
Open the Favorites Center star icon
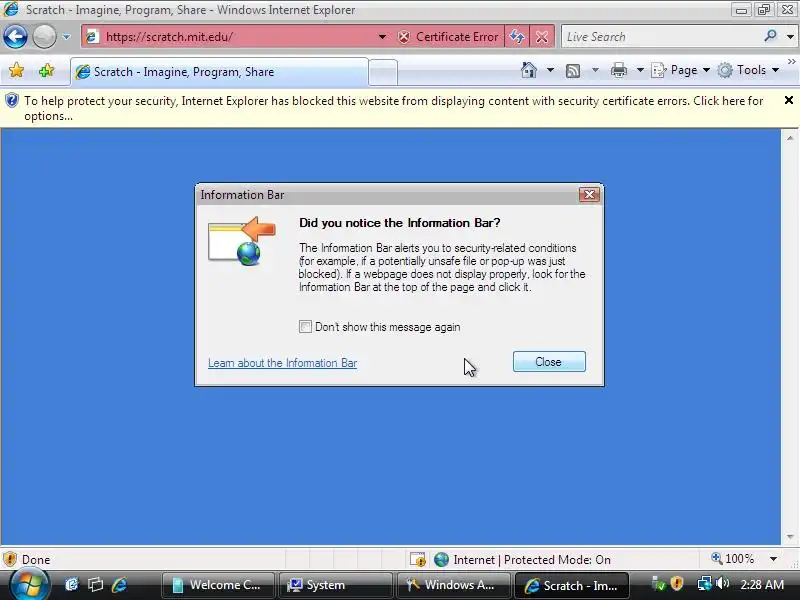16,70
